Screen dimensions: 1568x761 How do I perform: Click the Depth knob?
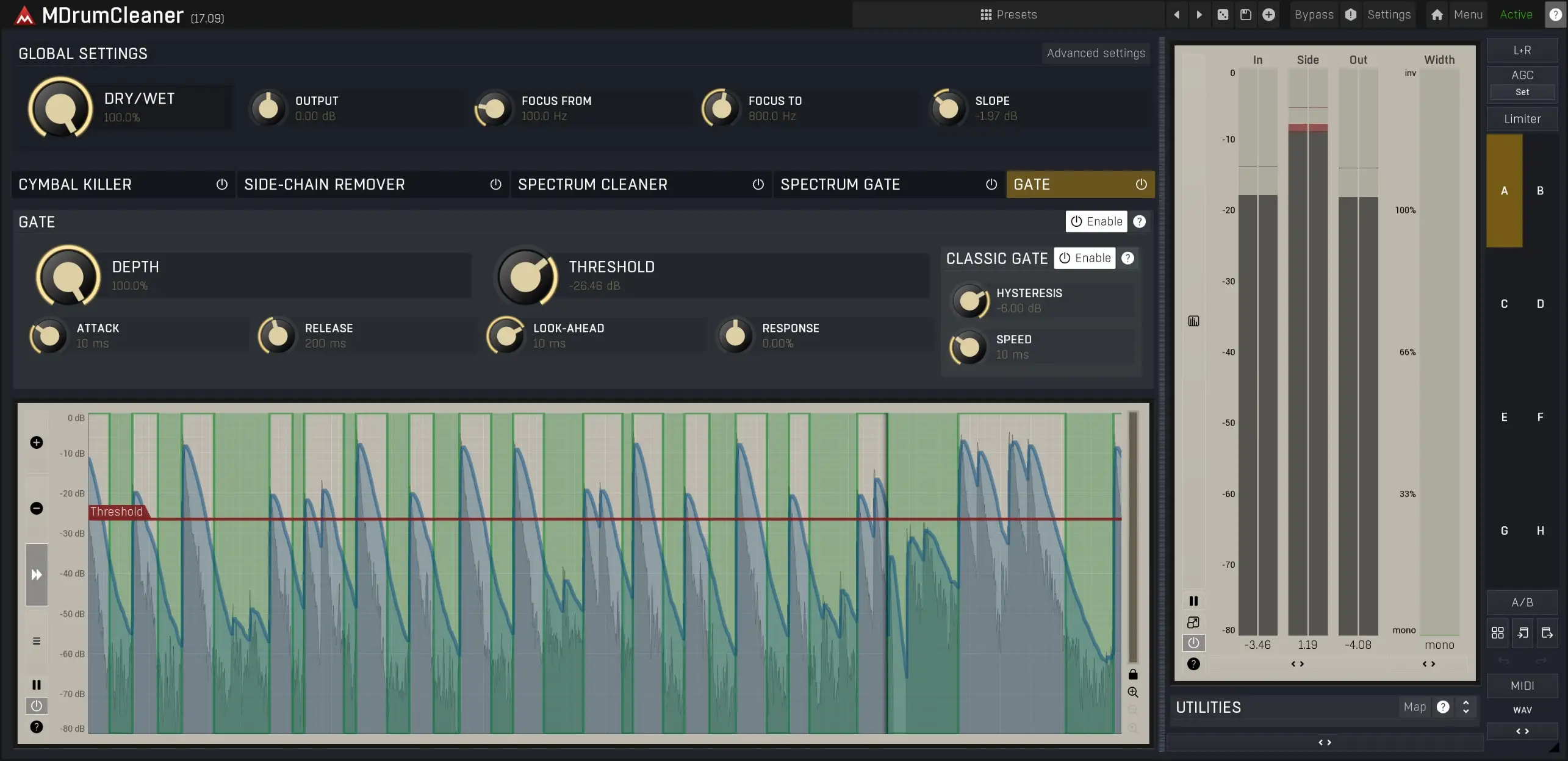pyautogui.click(x=68, y=276)
